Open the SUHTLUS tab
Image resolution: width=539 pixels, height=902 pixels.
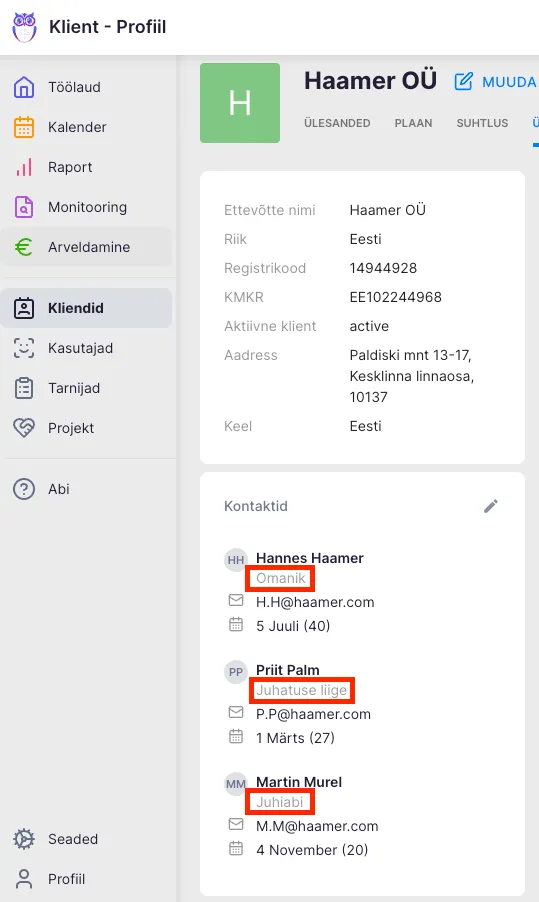click(x=482, y=123)
